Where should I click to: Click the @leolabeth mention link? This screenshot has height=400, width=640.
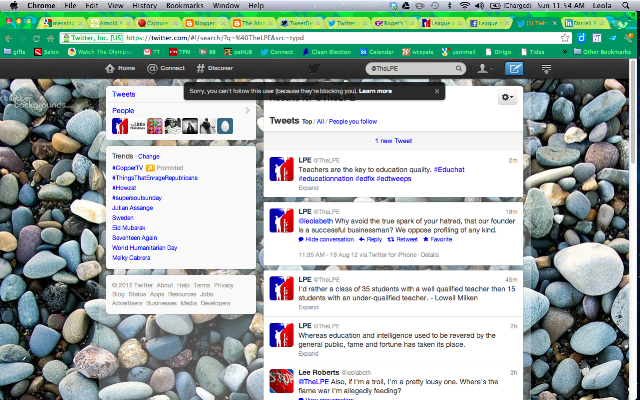316,221
